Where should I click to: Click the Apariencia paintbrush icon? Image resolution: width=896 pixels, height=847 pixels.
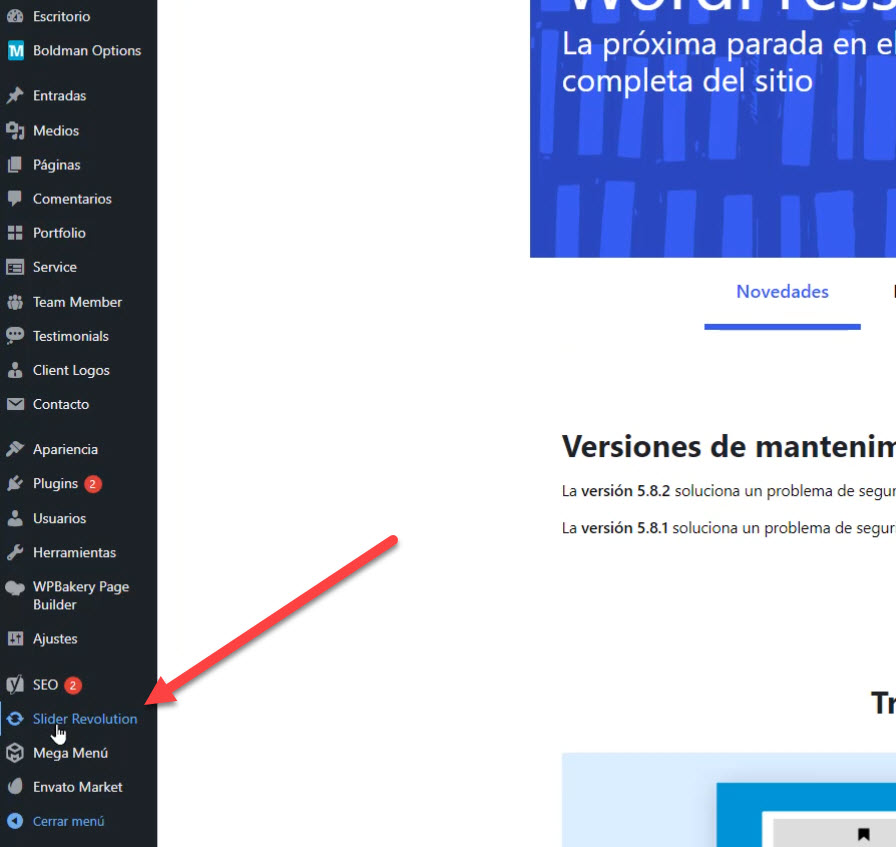(x=15, y=449)
